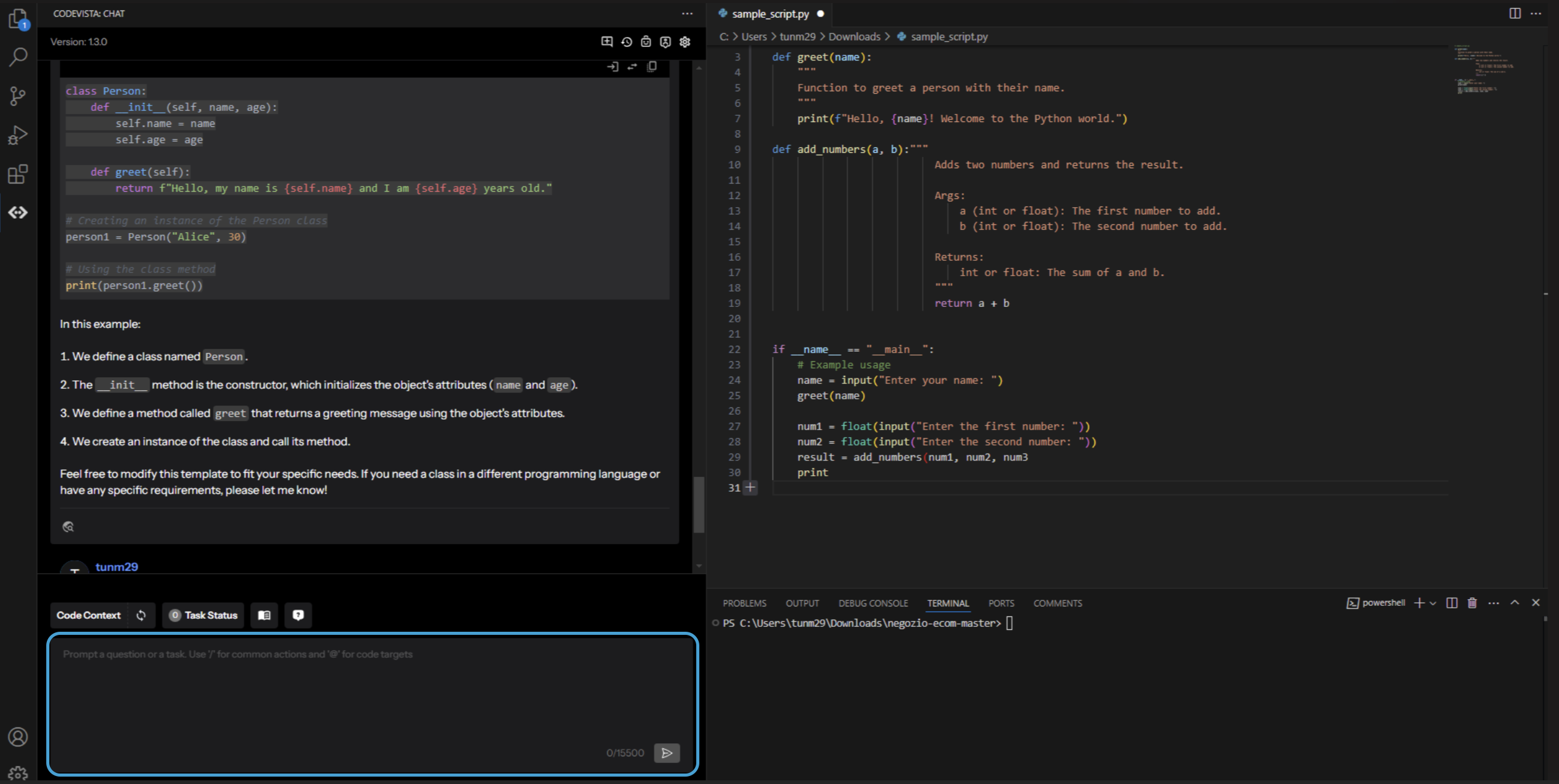Image resolution: width=1559 pixels, height=784 pixels.
Task: Click chat scrollbar down arrow
Action: [x=699, y=565]
